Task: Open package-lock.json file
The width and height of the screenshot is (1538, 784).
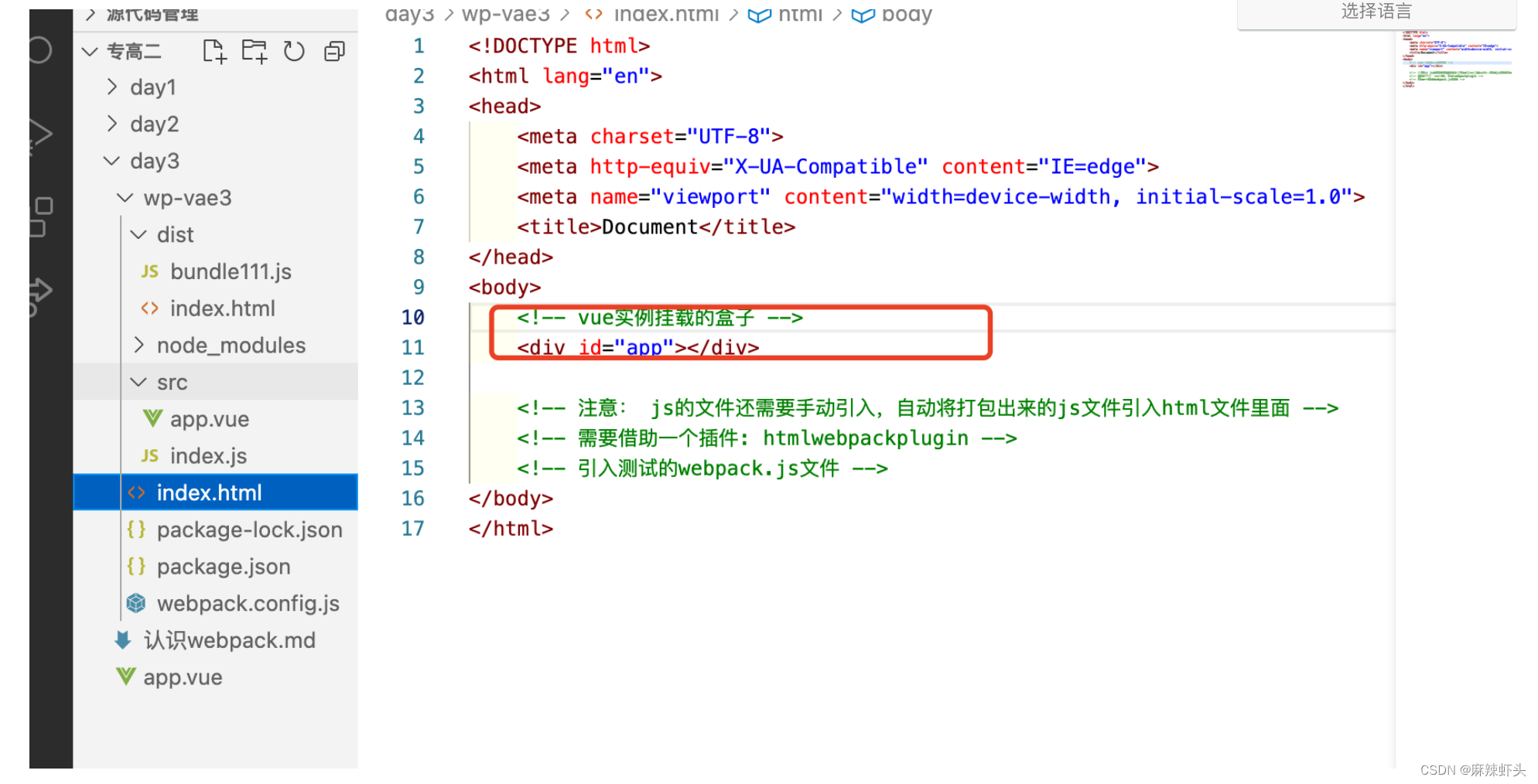Action: coord(249,530)
